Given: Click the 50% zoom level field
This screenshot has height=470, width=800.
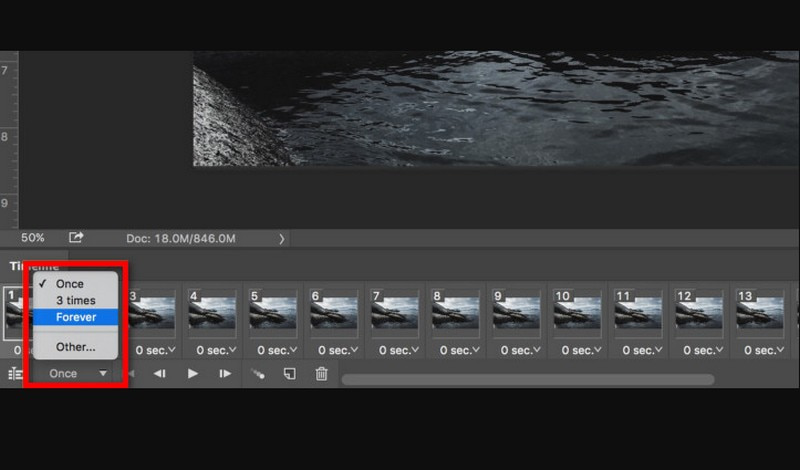Looking at the screenshot, I should [33, 238].
